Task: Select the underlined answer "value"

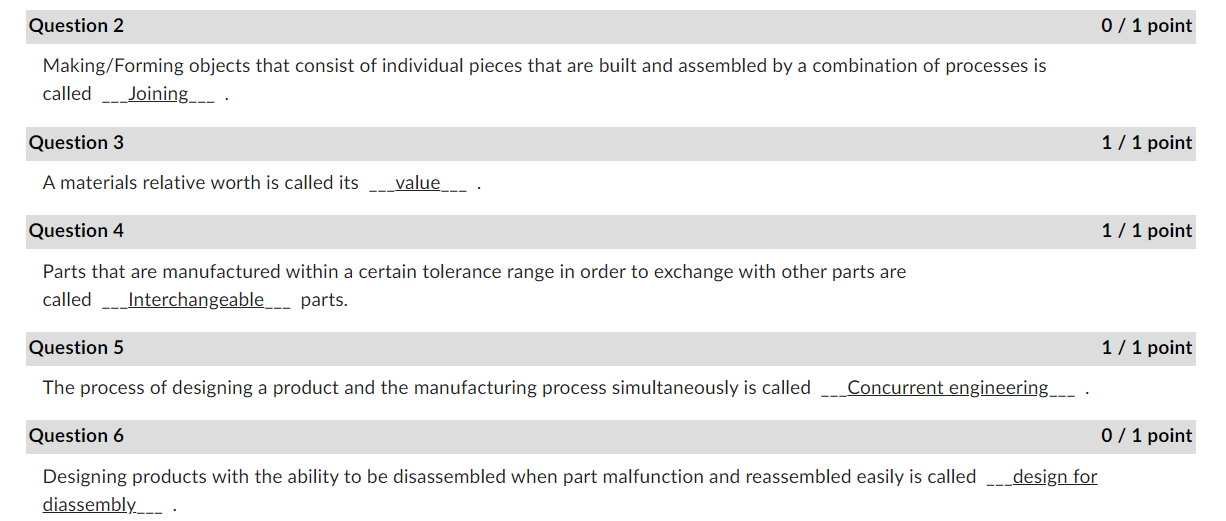Action: (418, 183)
